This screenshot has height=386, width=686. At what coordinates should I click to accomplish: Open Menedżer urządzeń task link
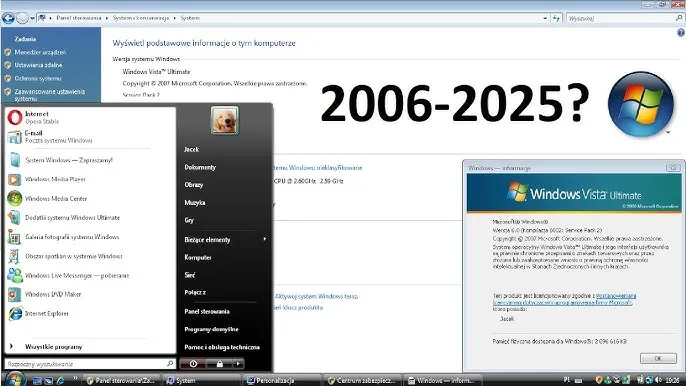[40, 52]
